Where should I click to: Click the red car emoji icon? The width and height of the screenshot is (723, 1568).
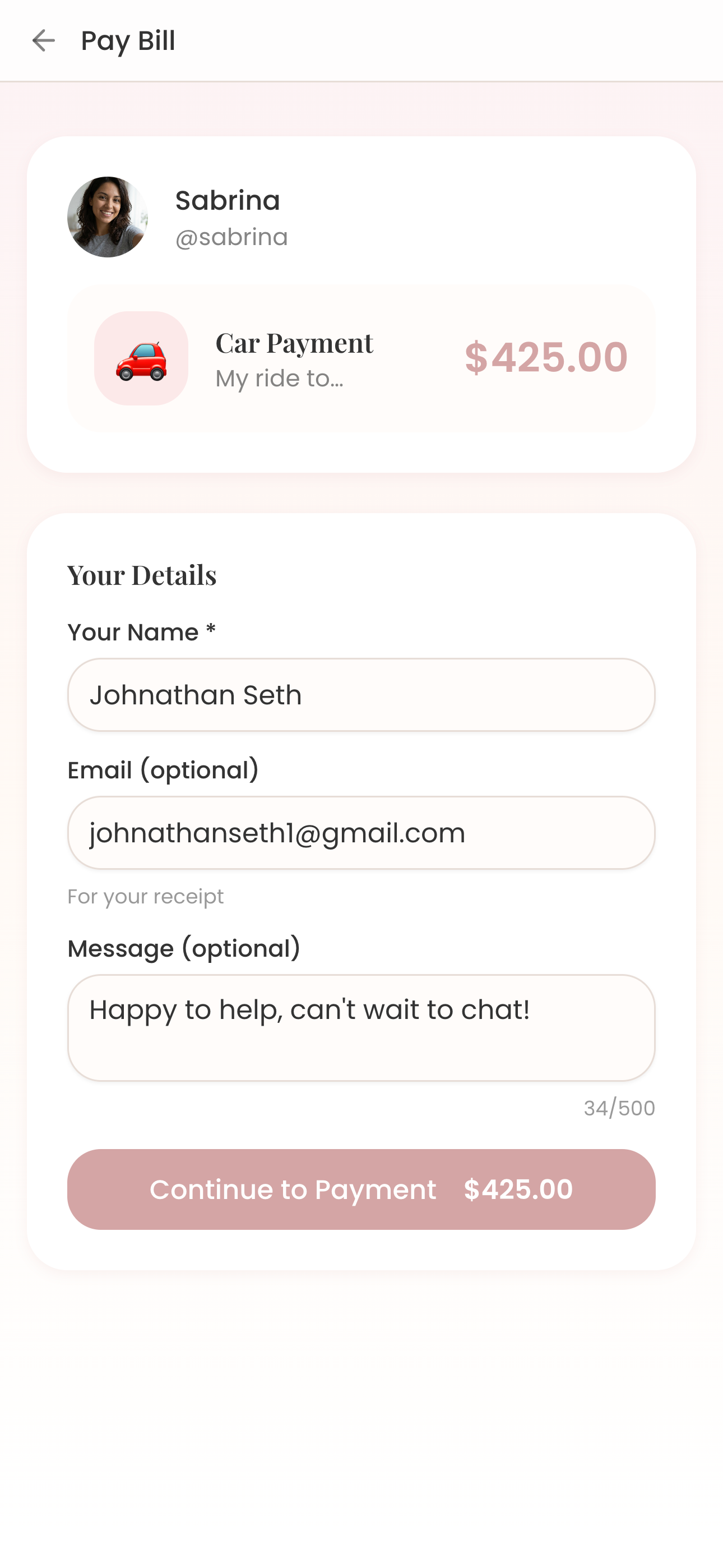click(x=141, y=358)
